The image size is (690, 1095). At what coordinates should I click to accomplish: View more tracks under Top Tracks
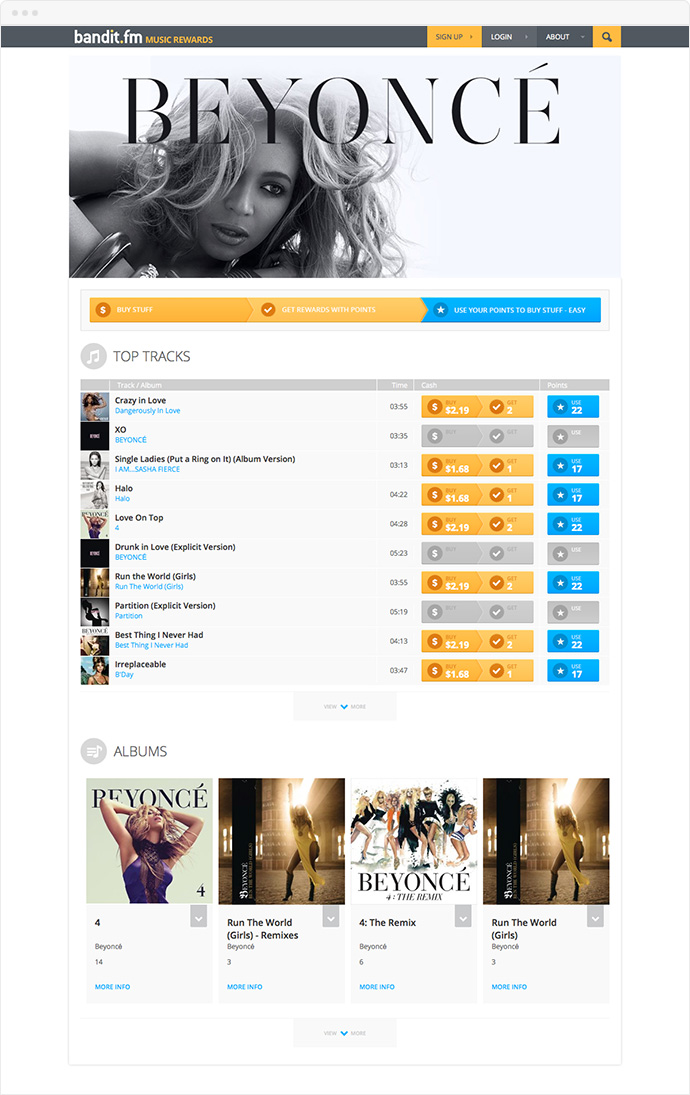(x=345, y=706)
